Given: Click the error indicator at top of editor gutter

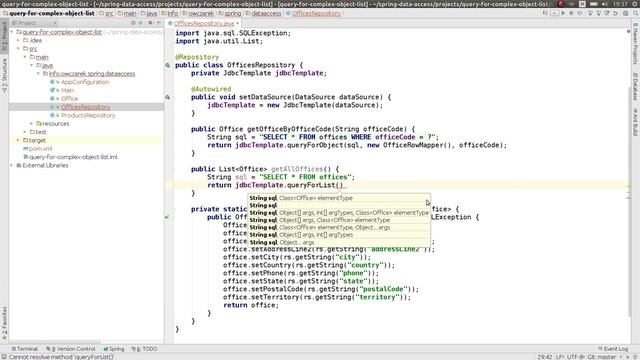Looking at the screenshot, I should tap(628, 31).
